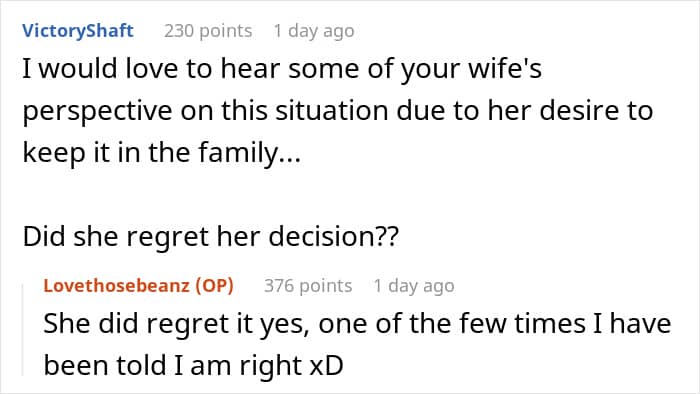
Task: Click the 376 points score
Action: pos(308,286)
